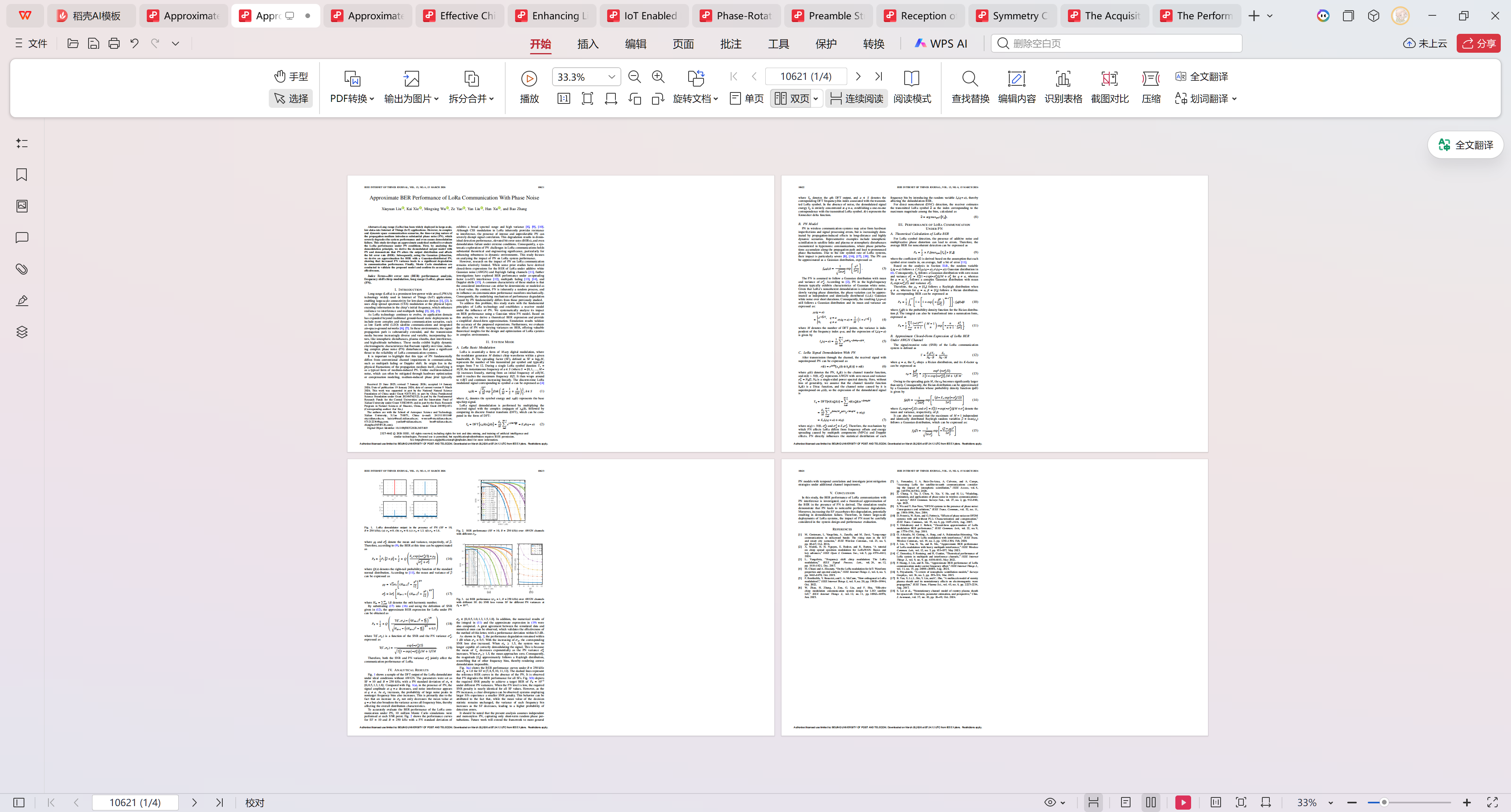1511x812 pixels.
Task: Switch to the 插入 ribbon tab
Action: coord(587,43)
